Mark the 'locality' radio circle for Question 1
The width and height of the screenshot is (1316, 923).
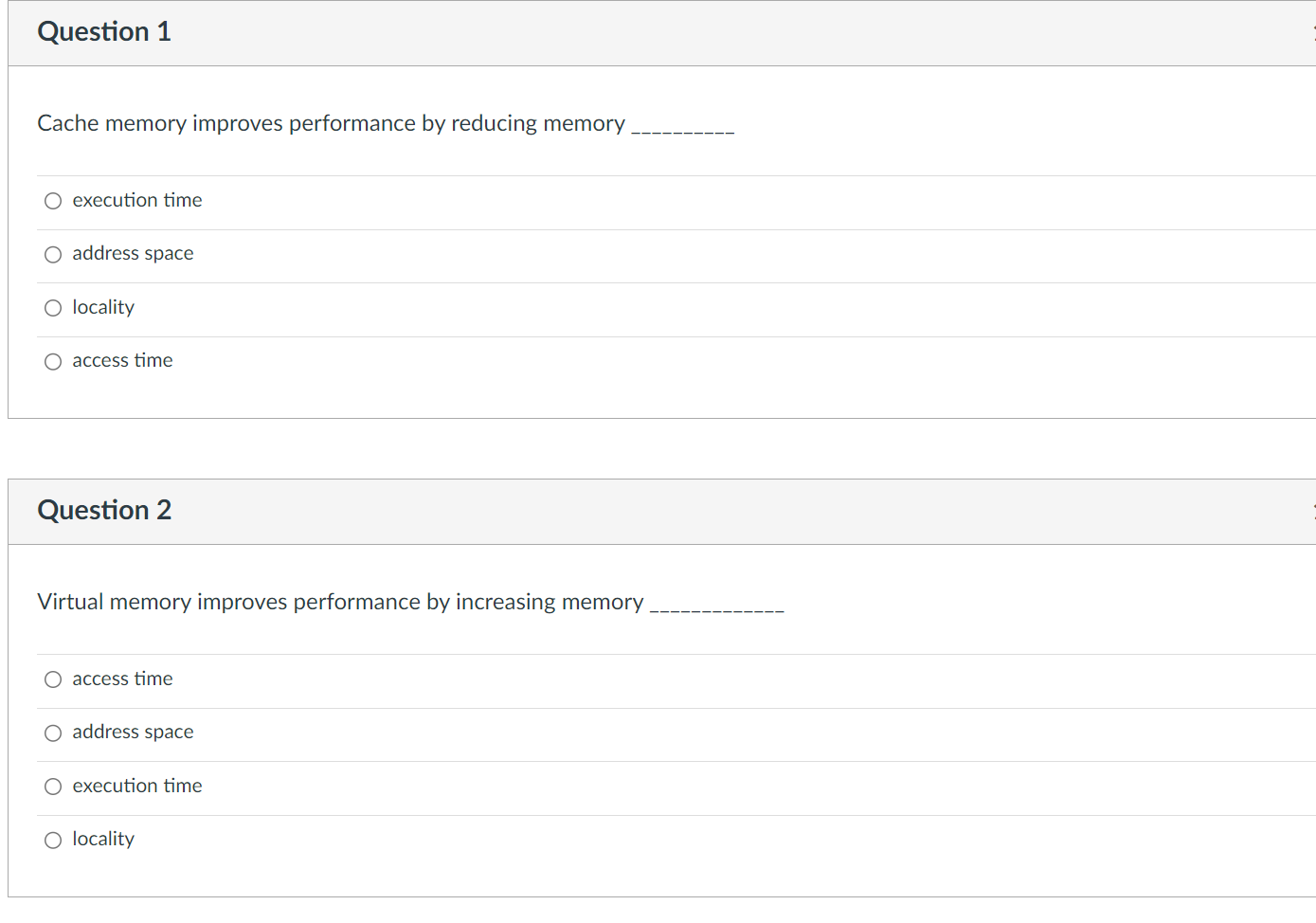pyautogui.click(x=53, y=308)
